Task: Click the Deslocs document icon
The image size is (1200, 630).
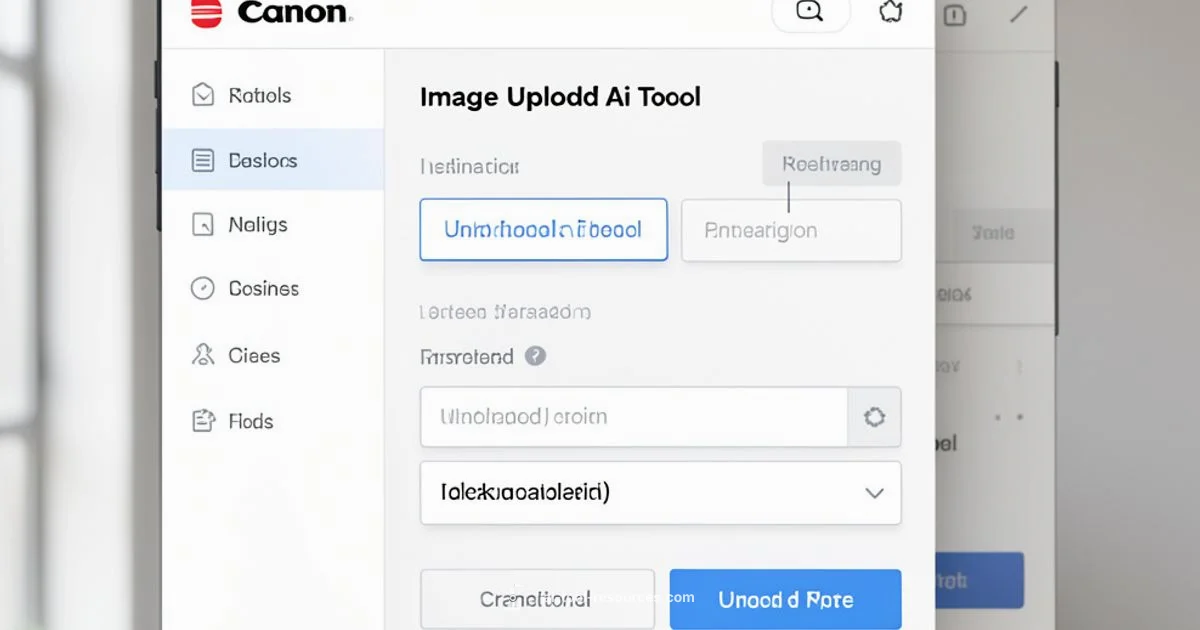Action: [204, 160]
